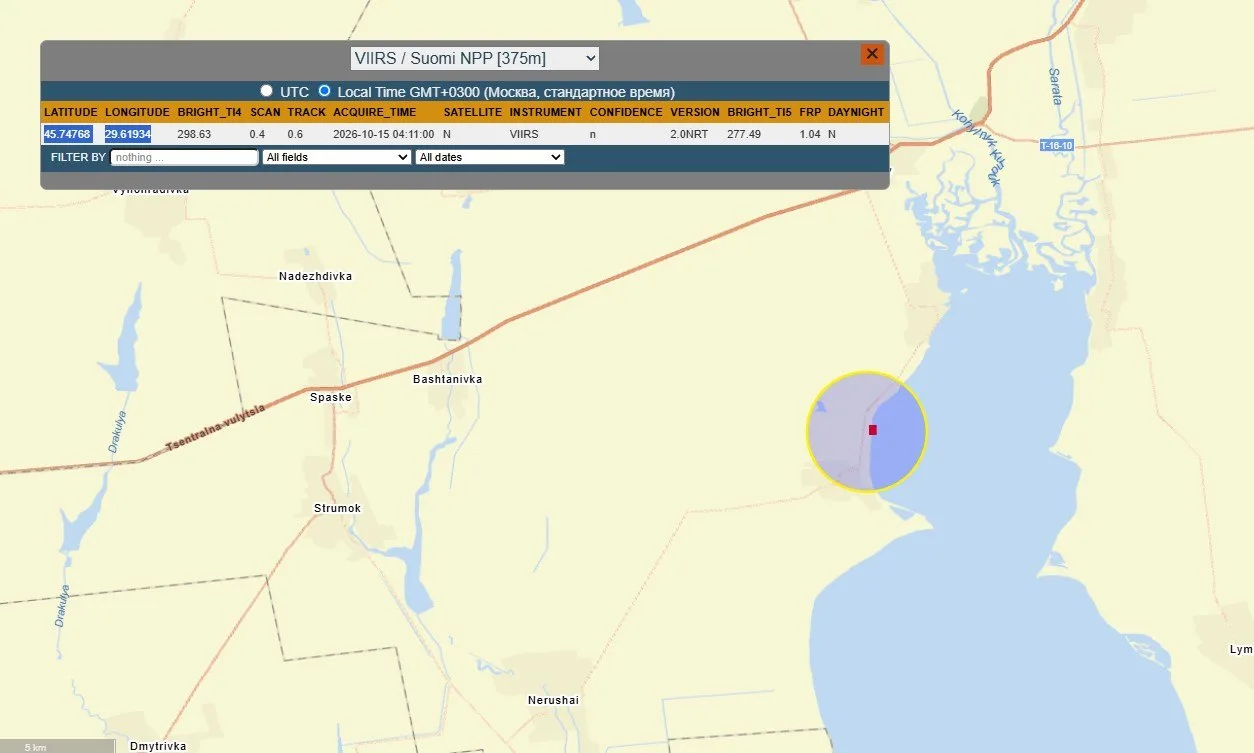The height and width of the screenshot is (753, 1254).
Task: Click the FRP value 1.04
Action: tap(810, 134)
